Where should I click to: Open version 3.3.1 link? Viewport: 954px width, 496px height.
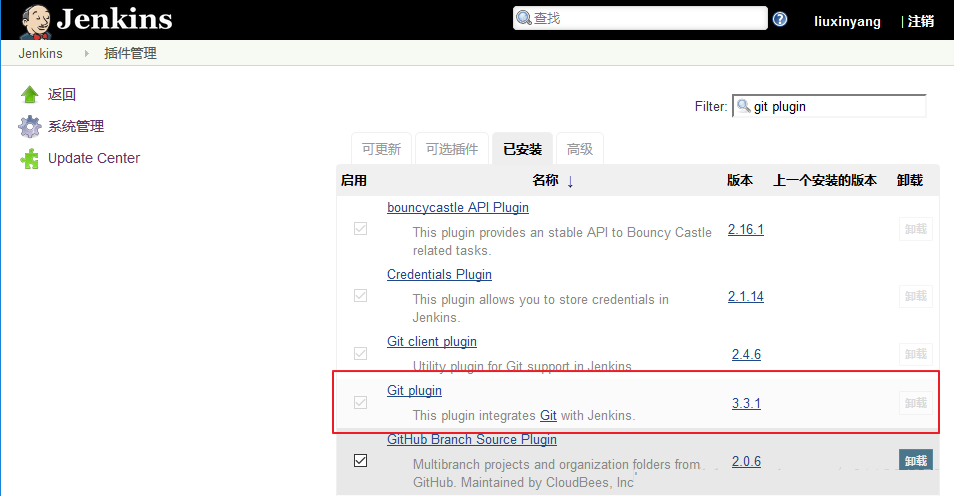click(747, 403)
